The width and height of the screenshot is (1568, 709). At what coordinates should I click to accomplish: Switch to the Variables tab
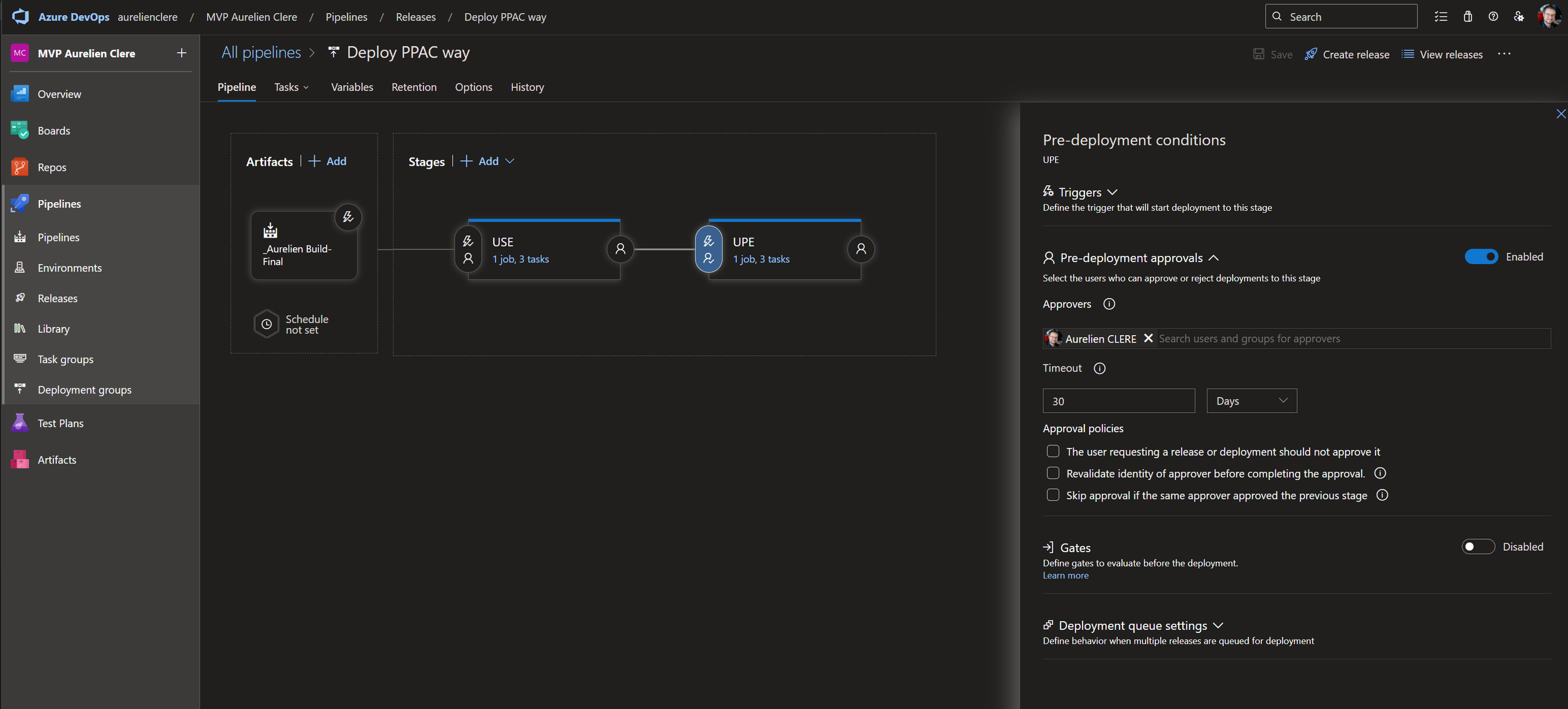tap(352, 87)
